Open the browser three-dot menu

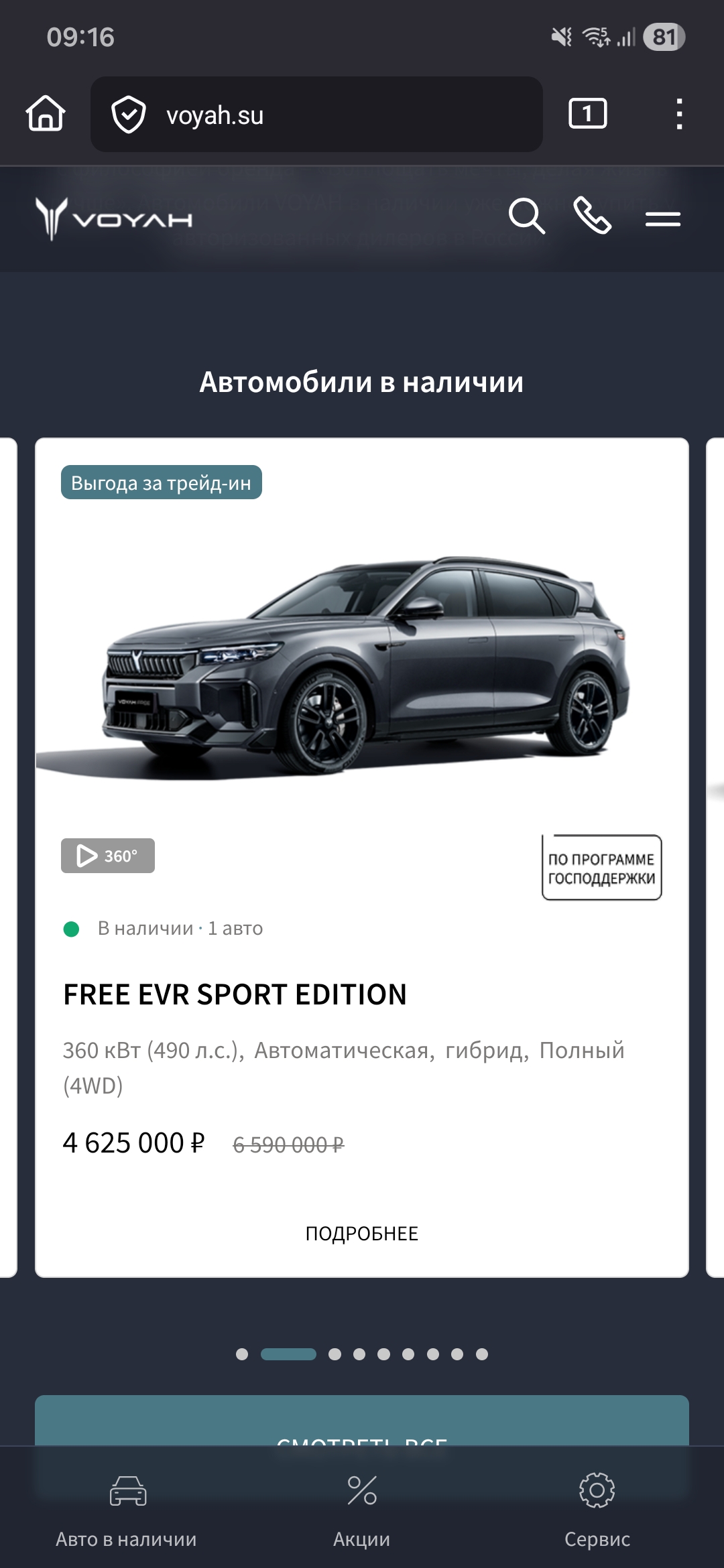click(680, 114)
